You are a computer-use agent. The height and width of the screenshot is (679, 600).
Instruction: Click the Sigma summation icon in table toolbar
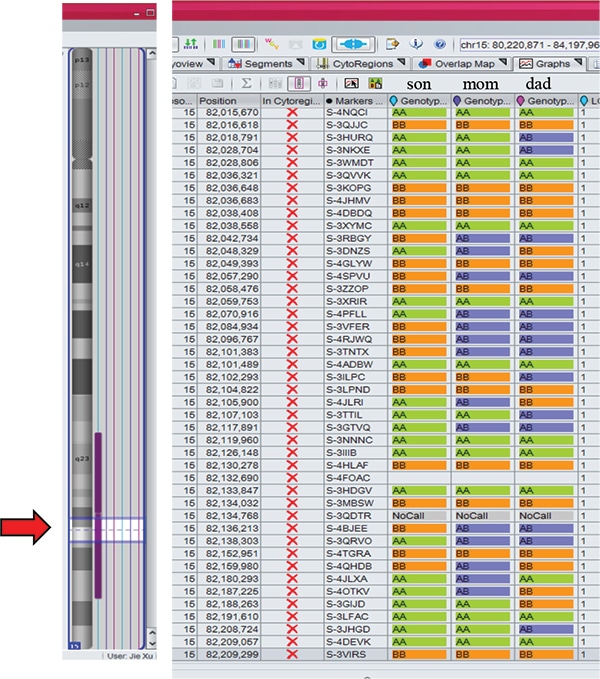[247, 83]
